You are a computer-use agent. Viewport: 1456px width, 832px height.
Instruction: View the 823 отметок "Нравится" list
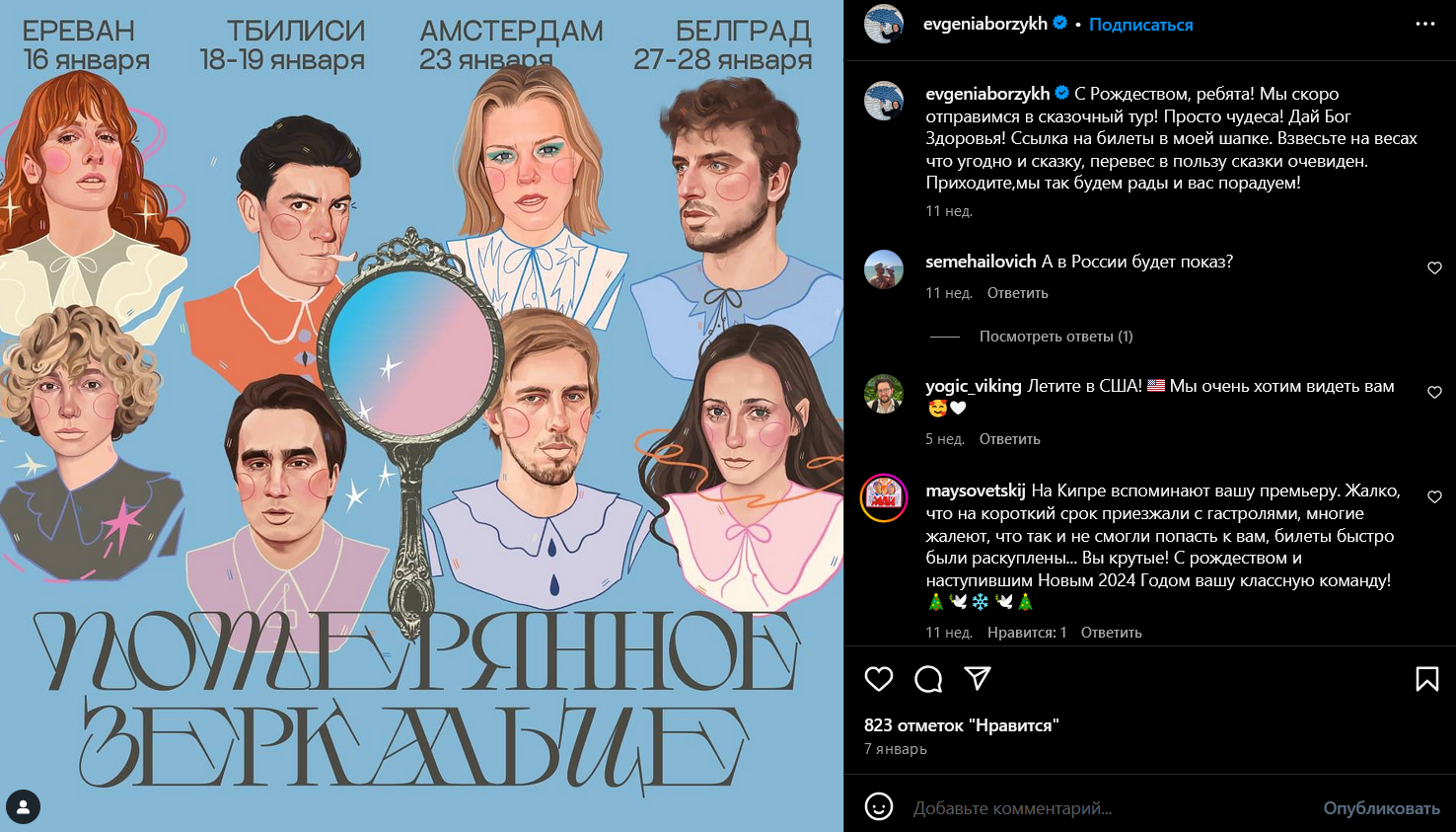tap(961, 725)
